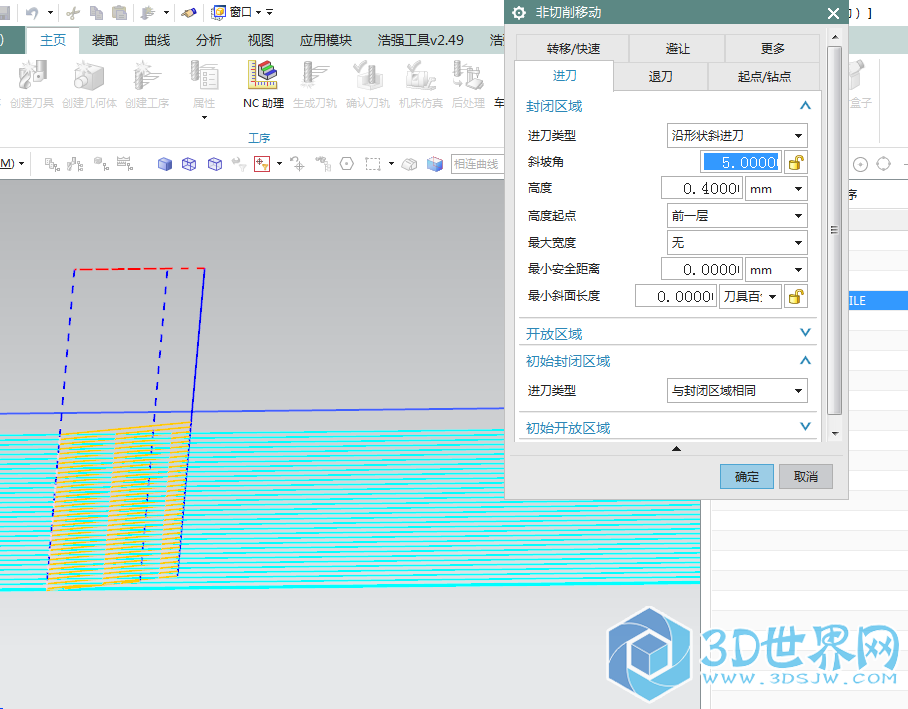This screenshot has width=908, height=709.
Task: Close the 非切削移动 dialog
Action: pos(833,13)
